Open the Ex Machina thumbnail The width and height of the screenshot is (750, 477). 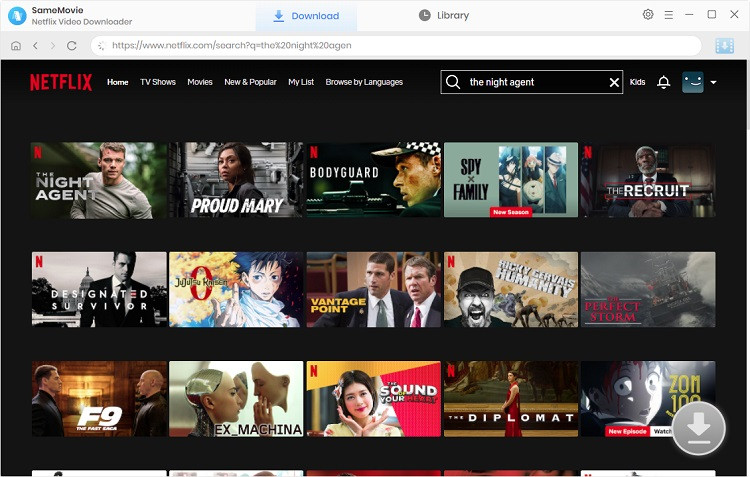coord(236,399)
